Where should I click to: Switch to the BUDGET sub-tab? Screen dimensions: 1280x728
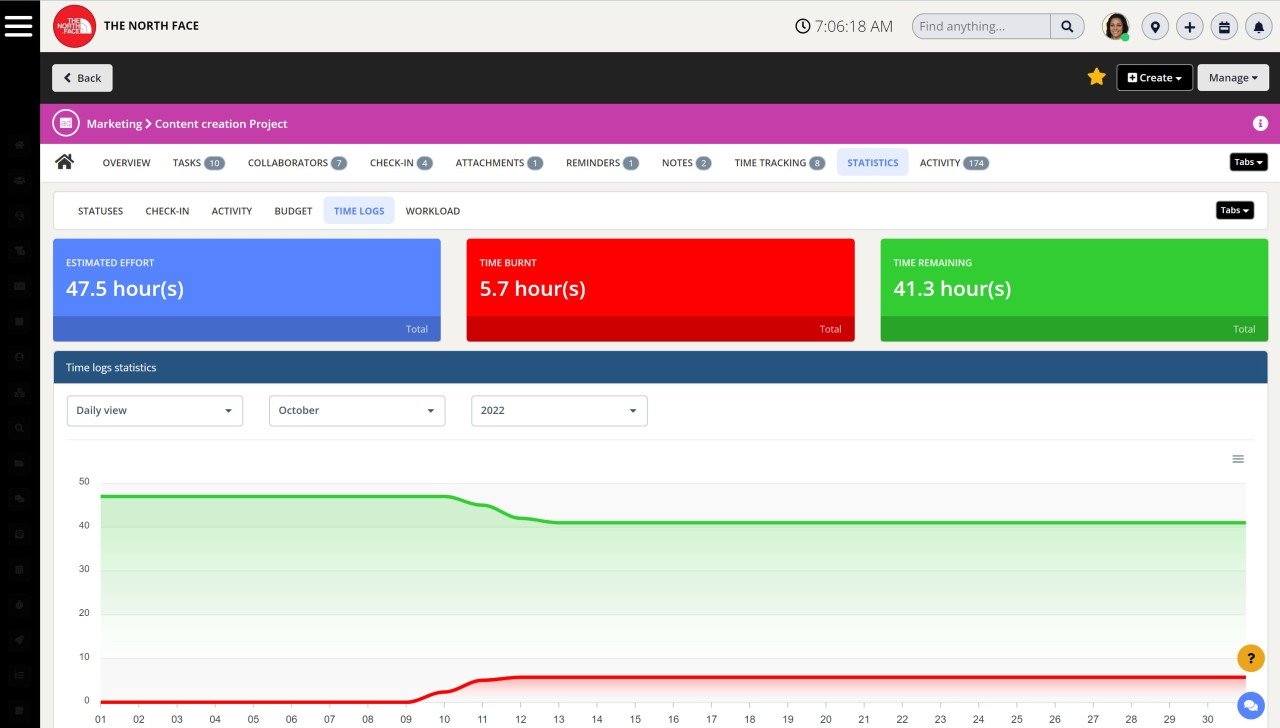pyautogui.click(x=293, y=210)
